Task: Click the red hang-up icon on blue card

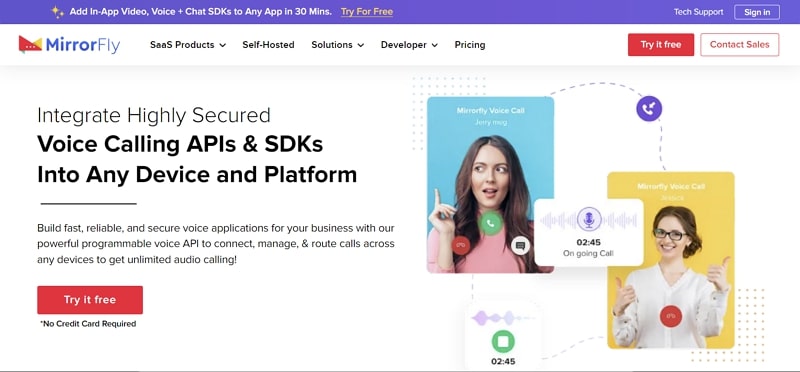Action: pos(461,245)
